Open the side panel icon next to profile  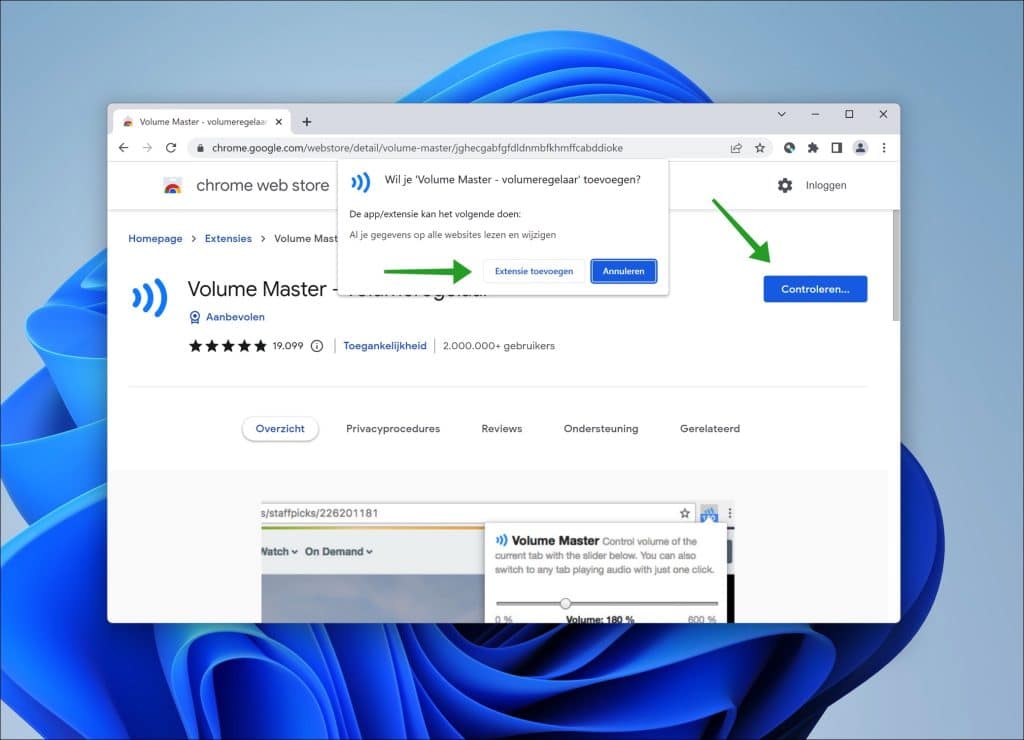click(837, 147)
